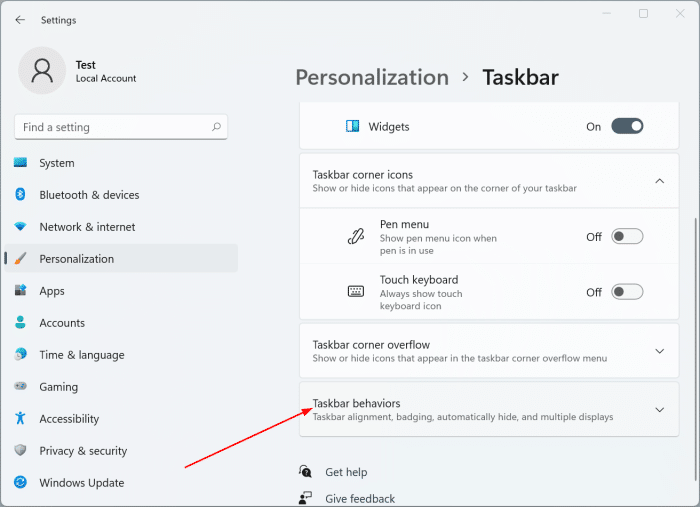Enable the Touch keyboard toggle

coord(627,292)
